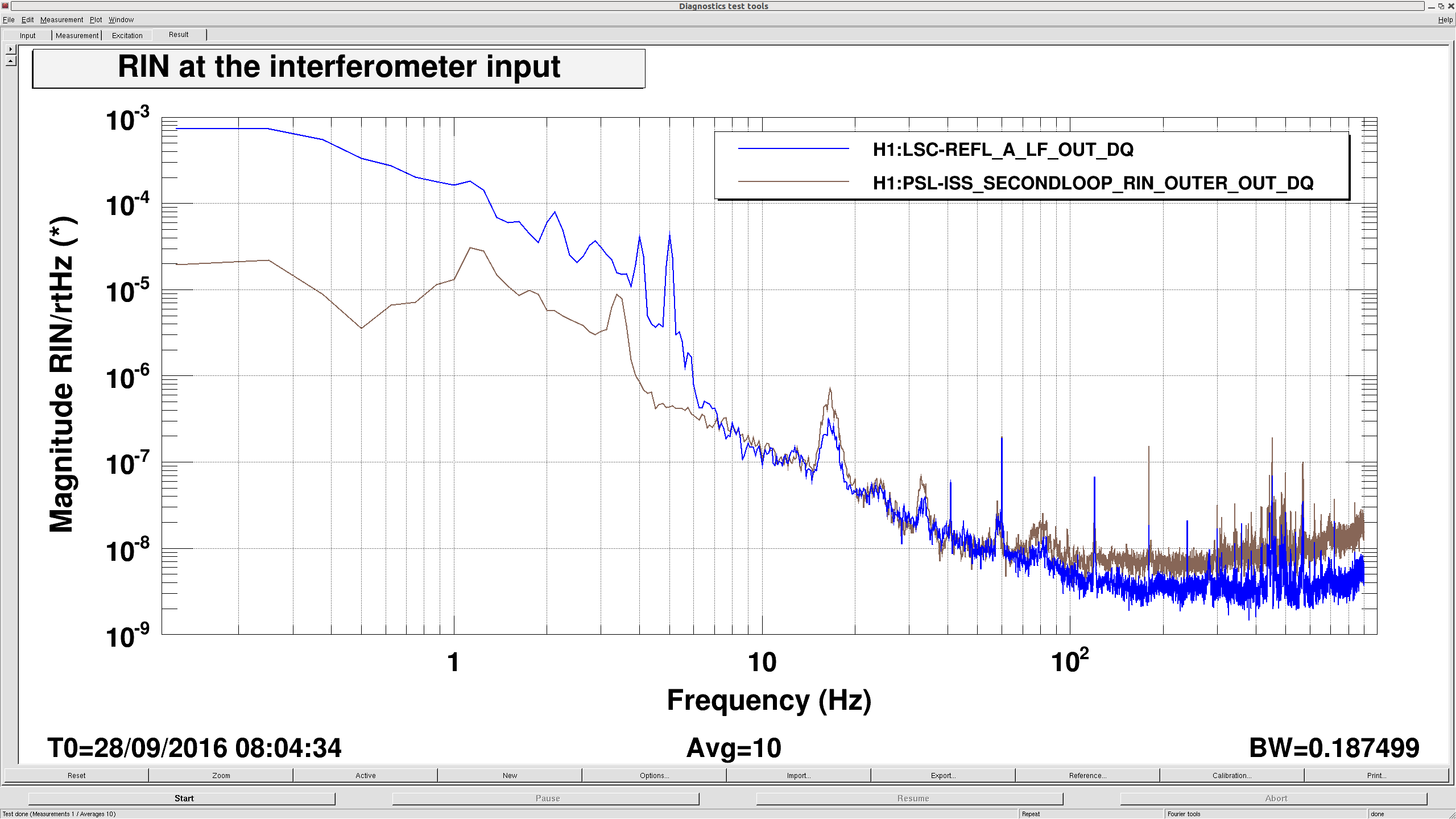Click the Zoom button below the plot
The height and width of the screenshot is (819, 1456).
(x=221, y=776)
